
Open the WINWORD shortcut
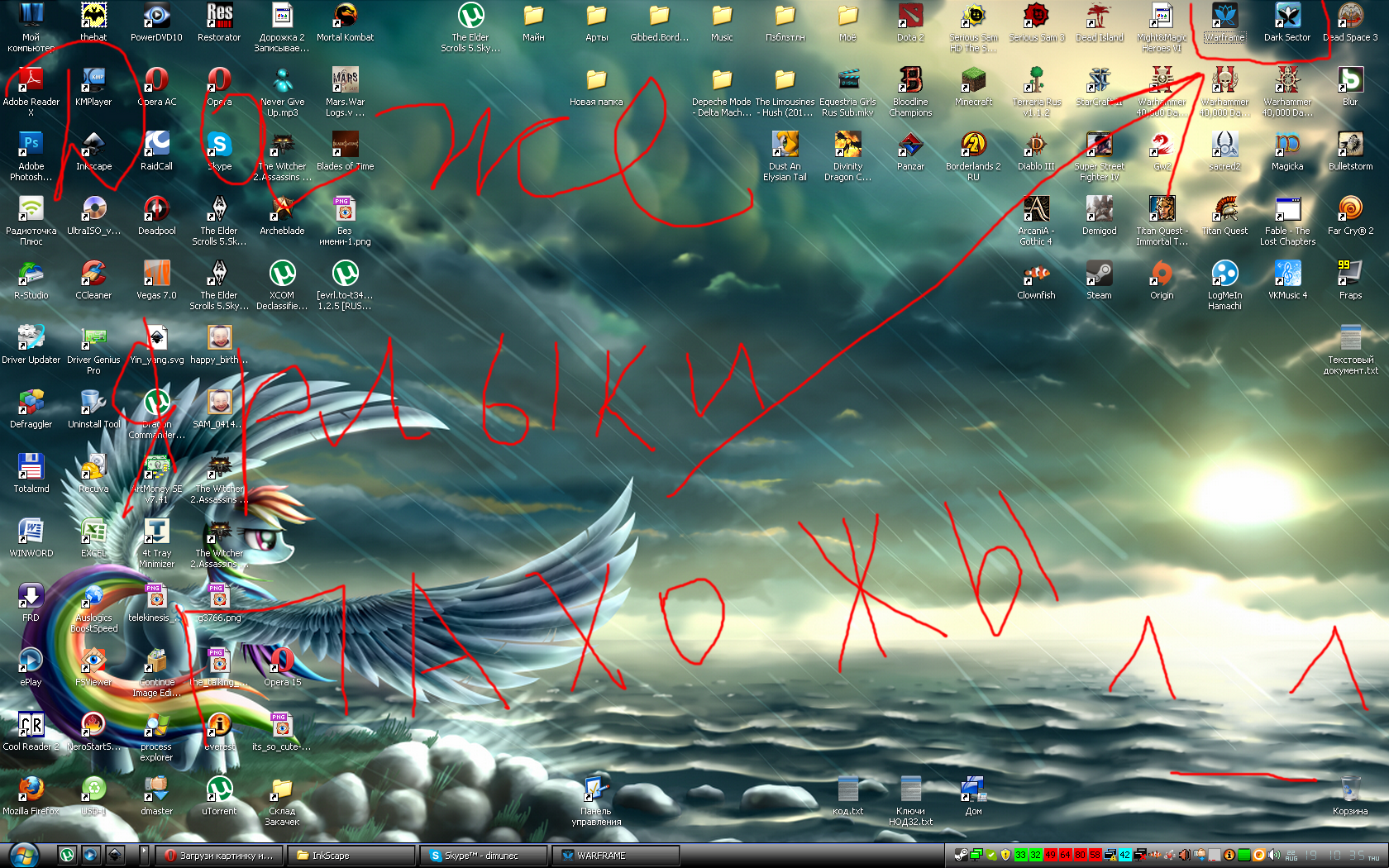(31, 538)
